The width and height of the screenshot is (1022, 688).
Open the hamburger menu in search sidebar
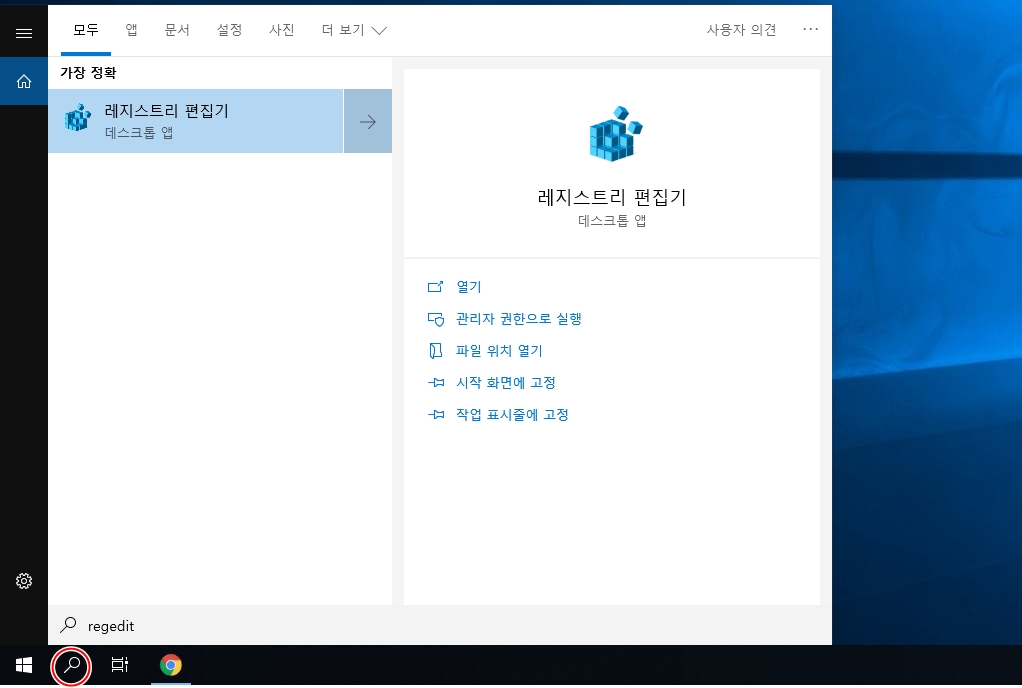24,33
